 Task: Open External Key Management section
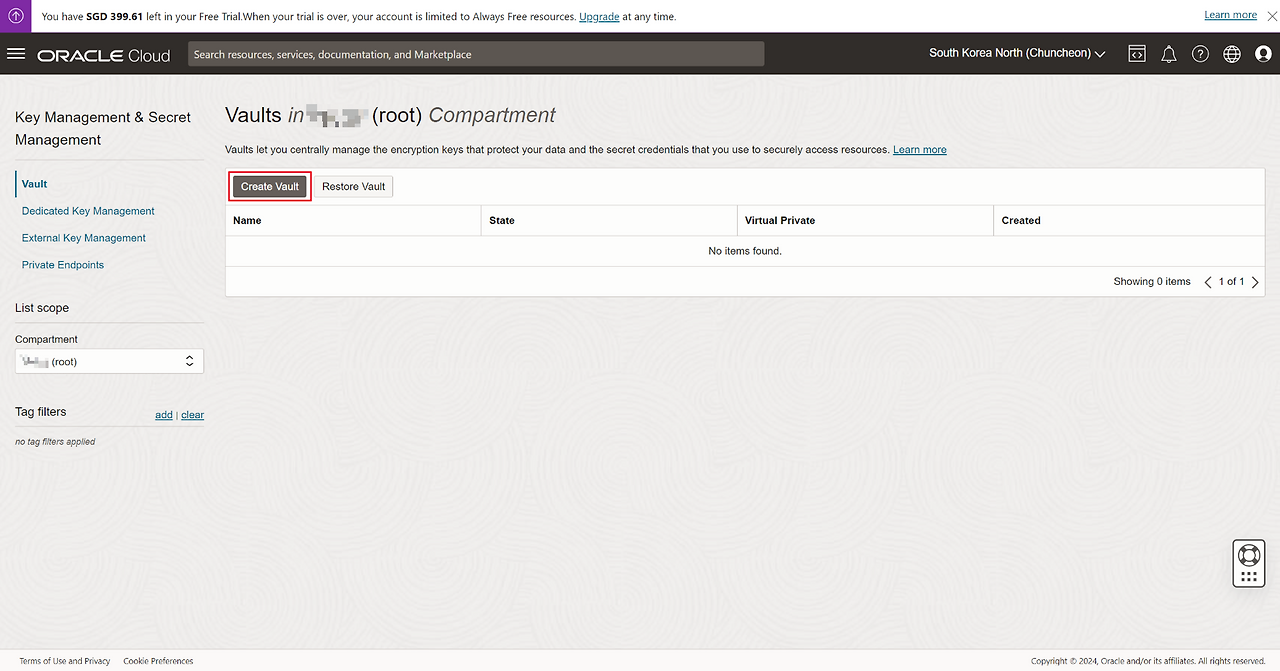click(x=84, y=238)
